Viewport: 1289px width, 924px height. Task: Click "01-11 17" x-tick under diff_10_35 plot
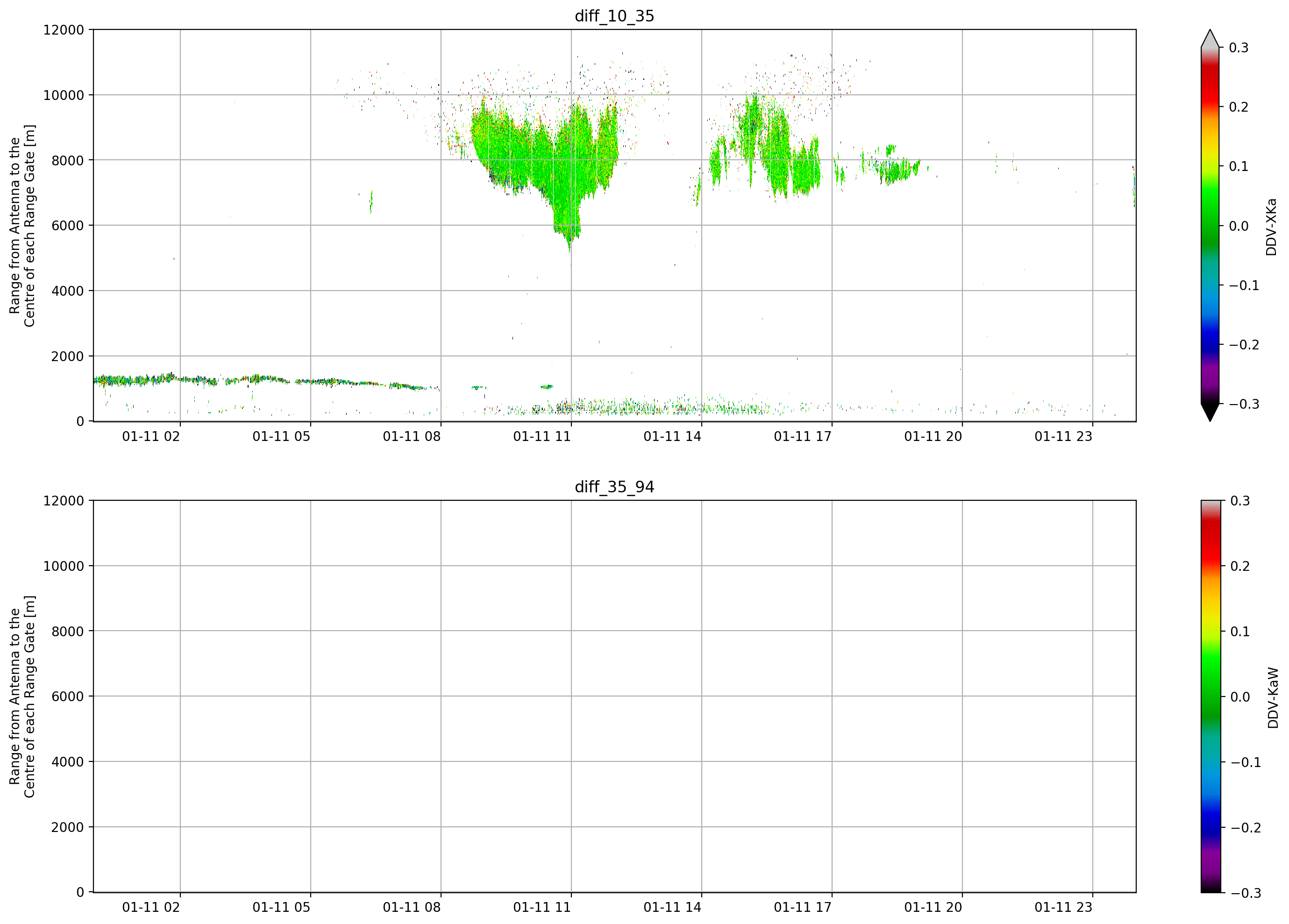click(x=803, y=437)
